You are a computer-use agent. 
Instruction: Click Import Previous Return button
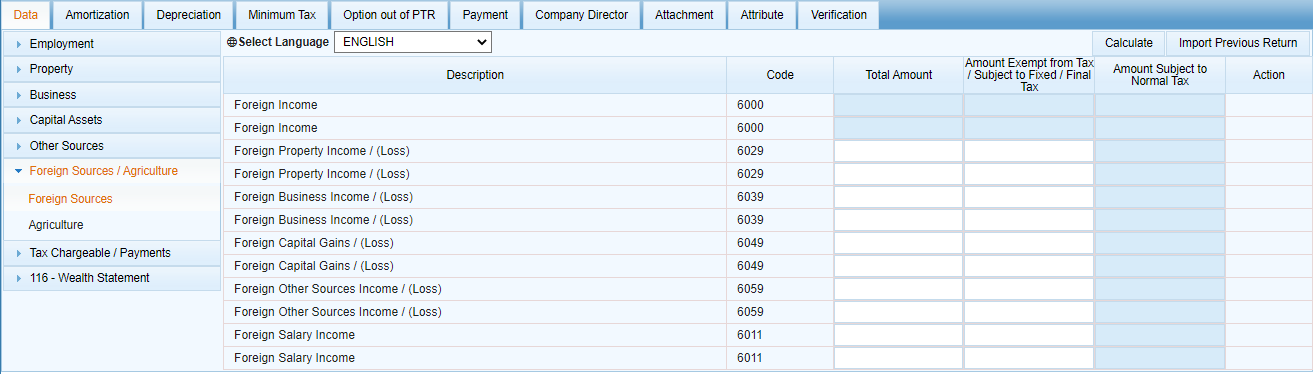point(1238,43)
